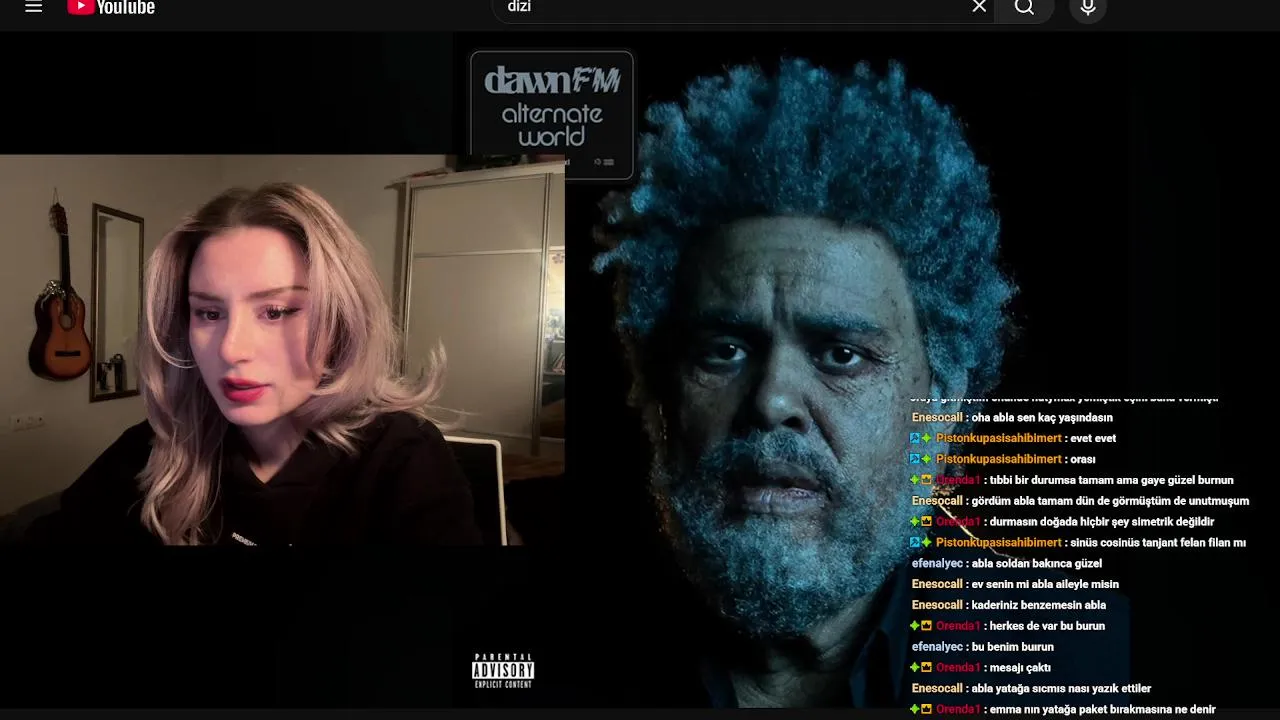The width and height of the screenshot is (1280, 720).
Task: Click message "mesajı çaktı"
Action: (x=1020, y=668)
